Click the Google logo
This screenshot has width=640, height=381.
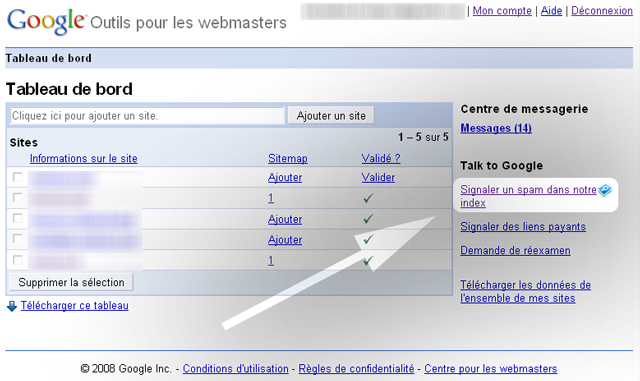pyautogui.click(x=46, y=21)
